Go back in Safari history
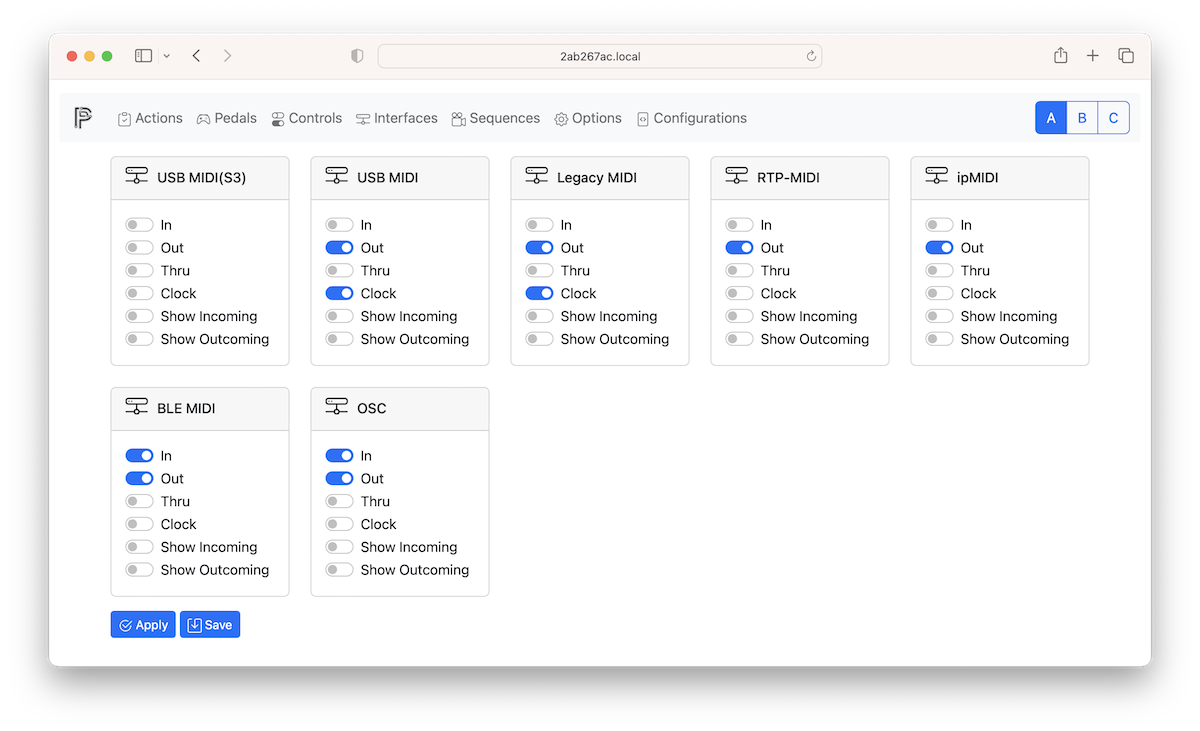Screen dimensions: 1200x731 [x=196, y=56]
